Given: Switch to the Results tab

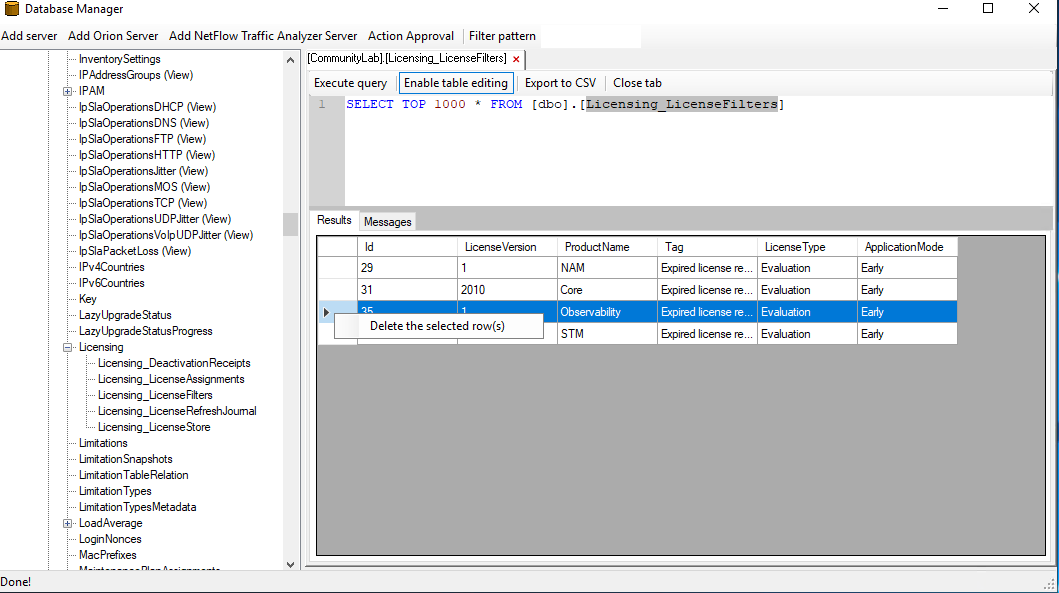Looking at the screenshot, I should coord(334,220).
